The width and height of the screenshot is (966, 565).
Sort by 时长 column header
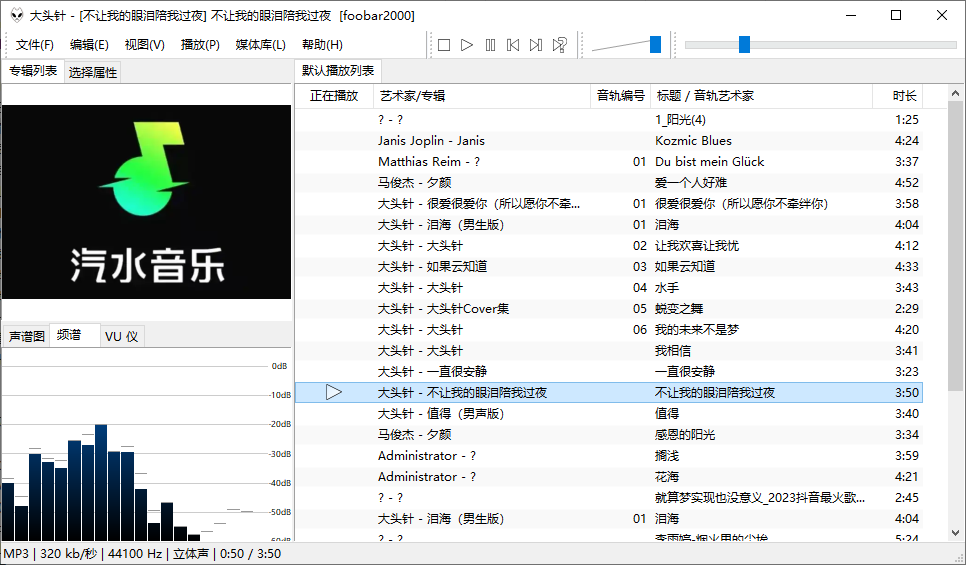pos(904,96)
